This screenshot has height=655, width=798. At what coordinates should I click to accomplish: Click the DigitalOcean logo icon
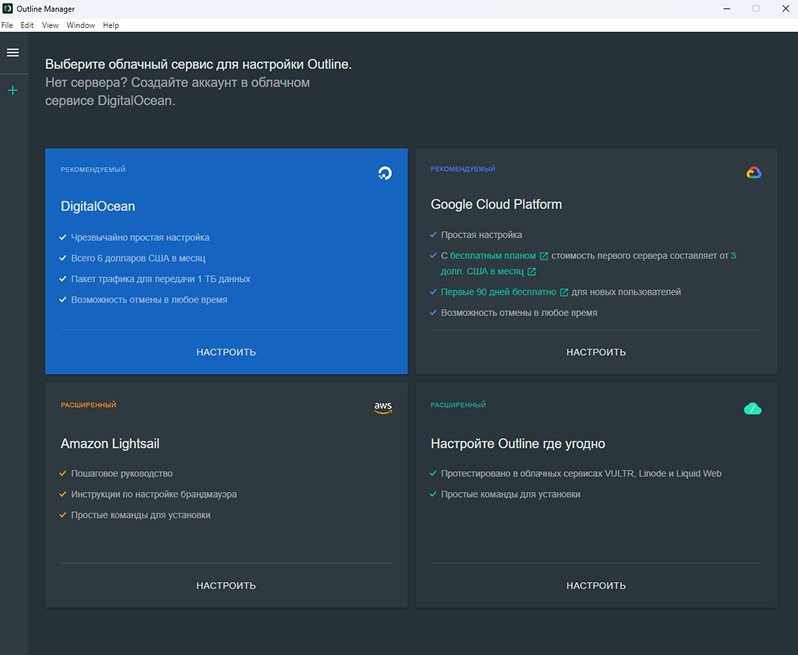coord(385,173)
